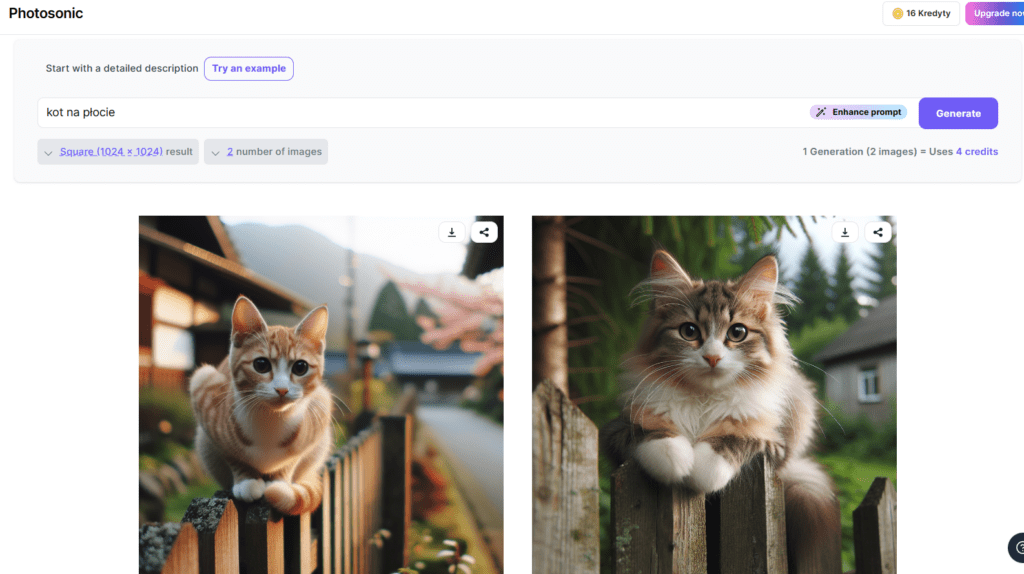This screenshot has width=1024, height=574.
Task: Share the fluffy tabby cat image
Action: (878, 232)
